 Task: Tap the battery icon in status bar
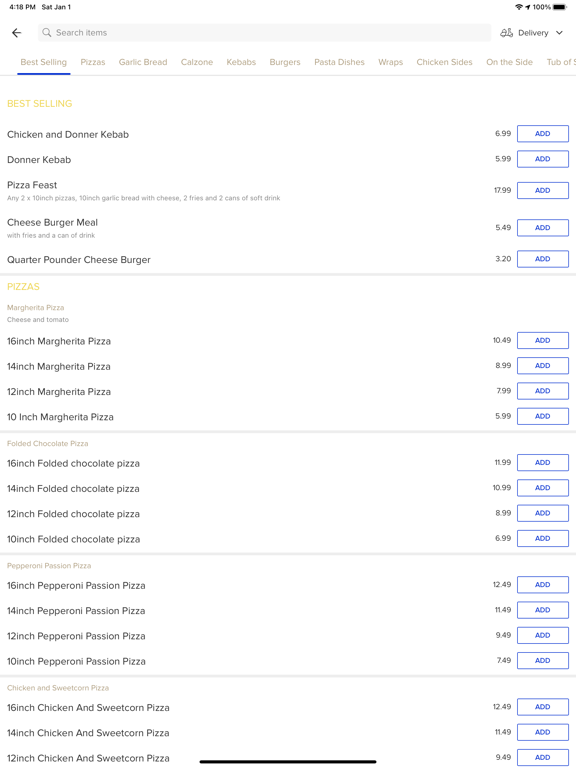pos(560,7)
